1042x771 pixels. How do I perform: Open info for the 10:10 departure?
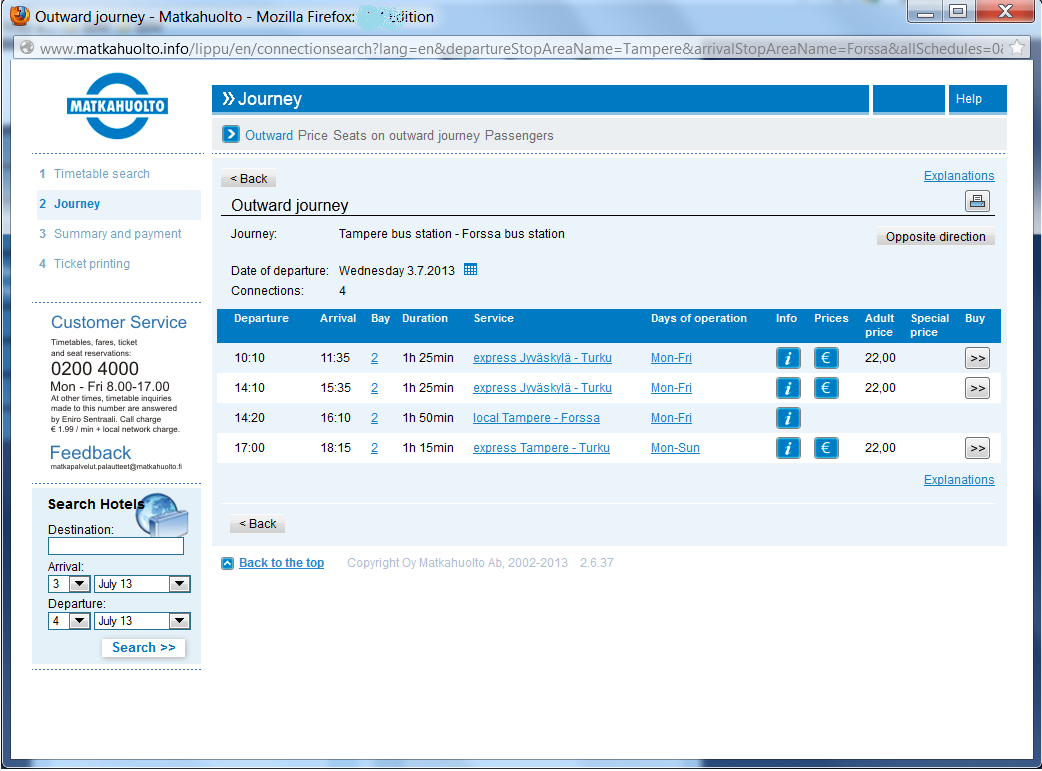(x=788, y=358)
